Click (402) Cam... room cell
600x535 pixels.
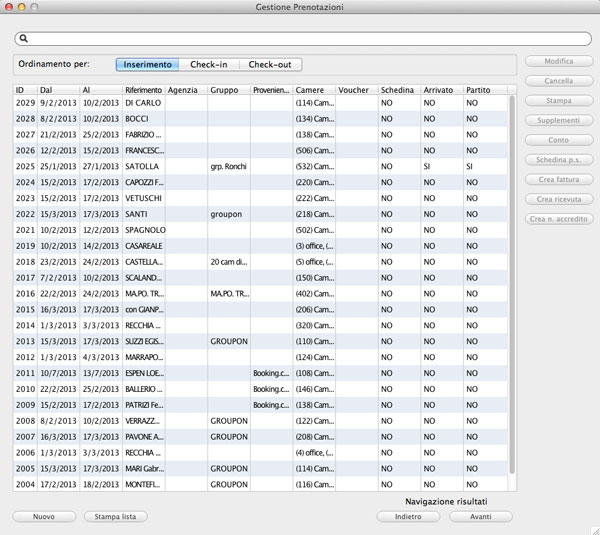[314, 294]
